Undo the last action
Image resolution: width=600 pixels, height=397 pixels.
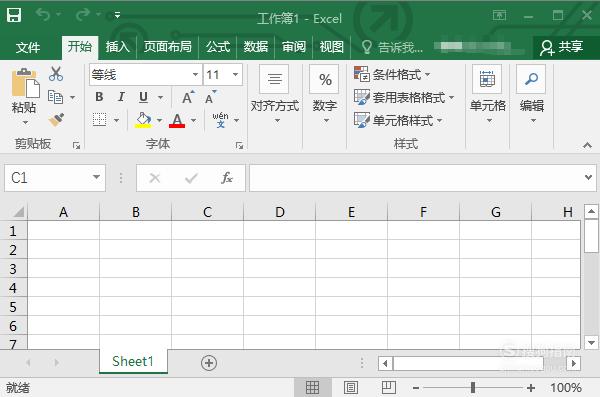click(43, 15)
